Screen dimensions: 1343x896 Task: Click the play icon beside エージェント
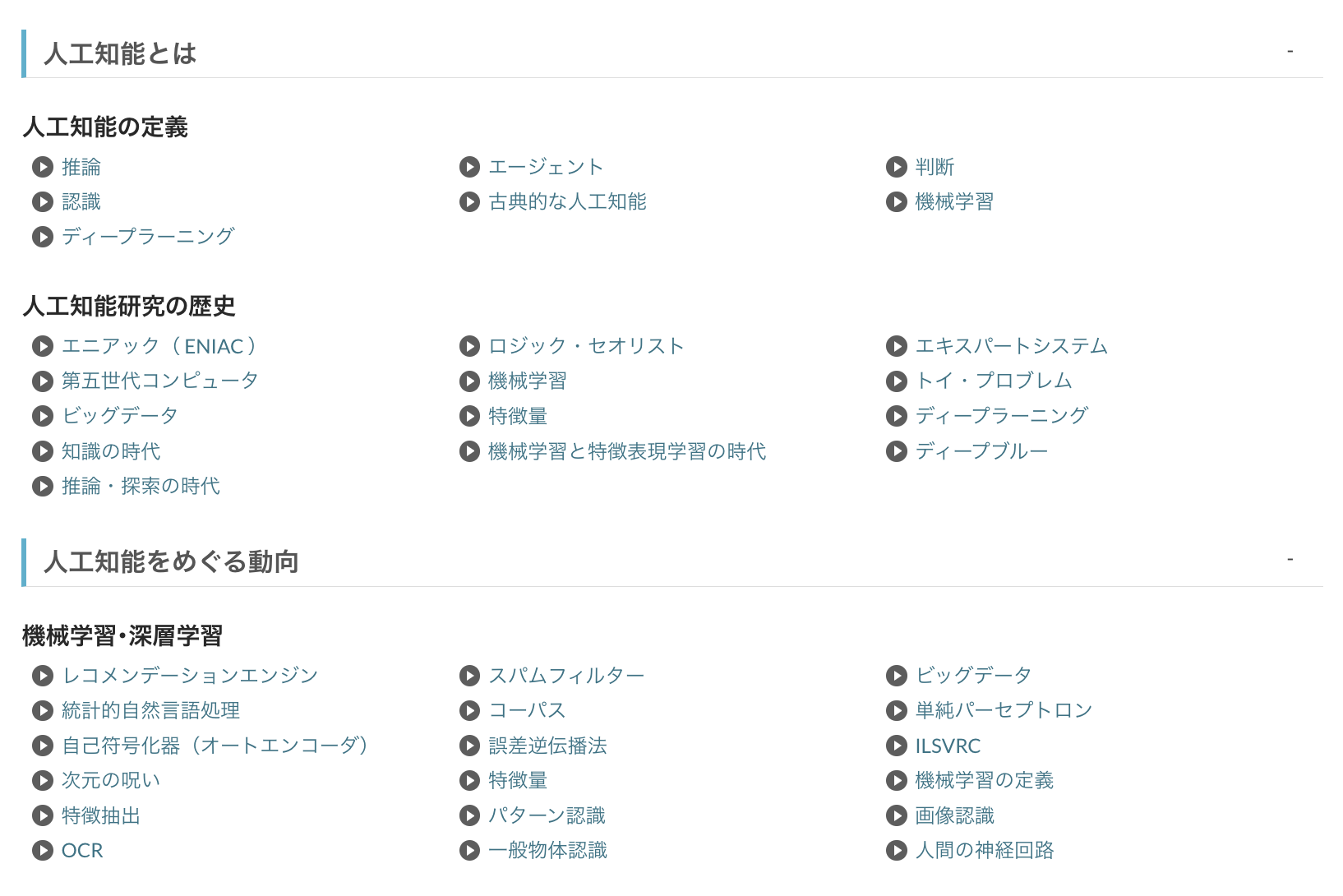pyautogui.click(x=469, y=166)
